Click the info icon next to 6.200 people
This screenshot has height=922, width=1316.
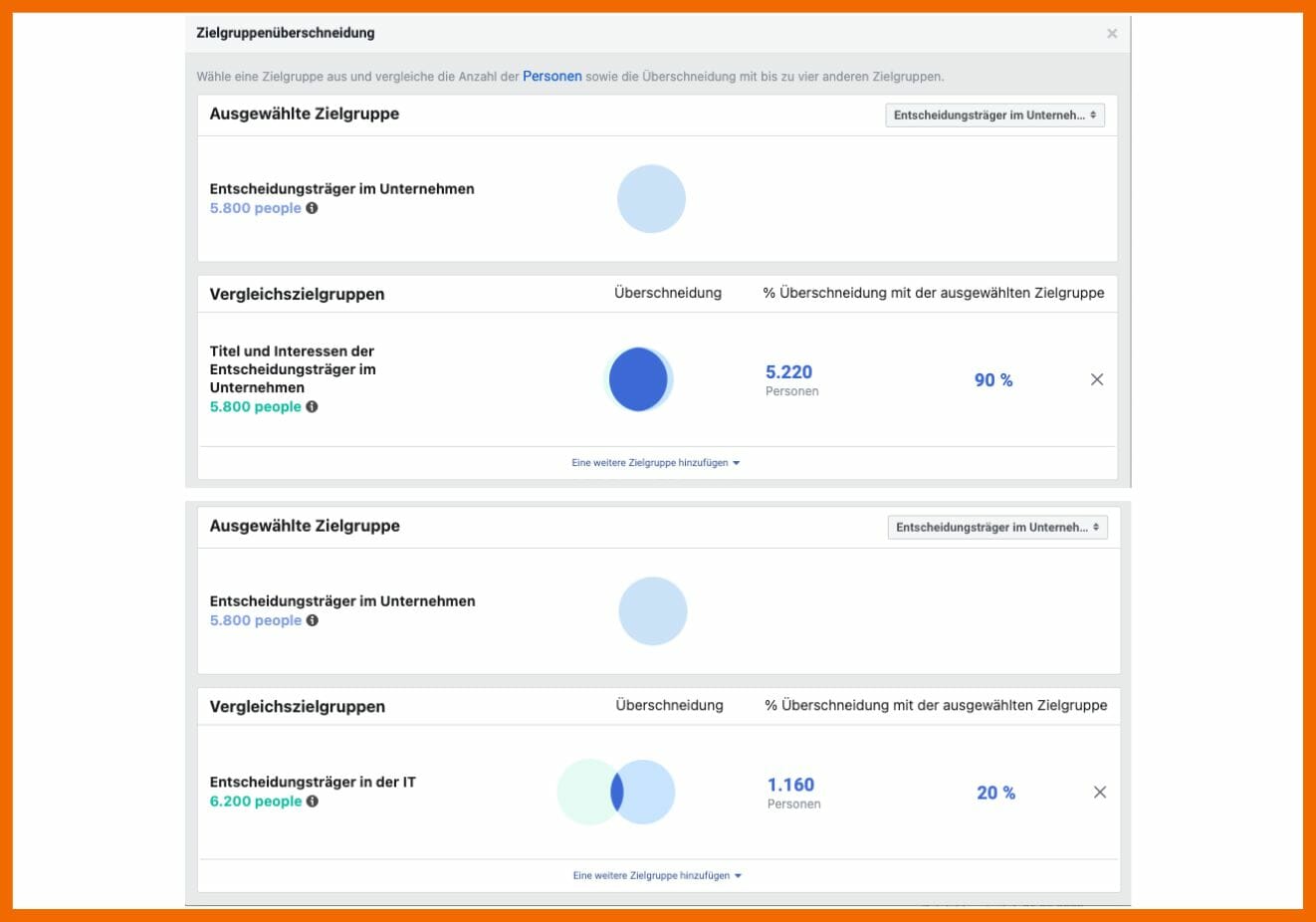[310, 802]
